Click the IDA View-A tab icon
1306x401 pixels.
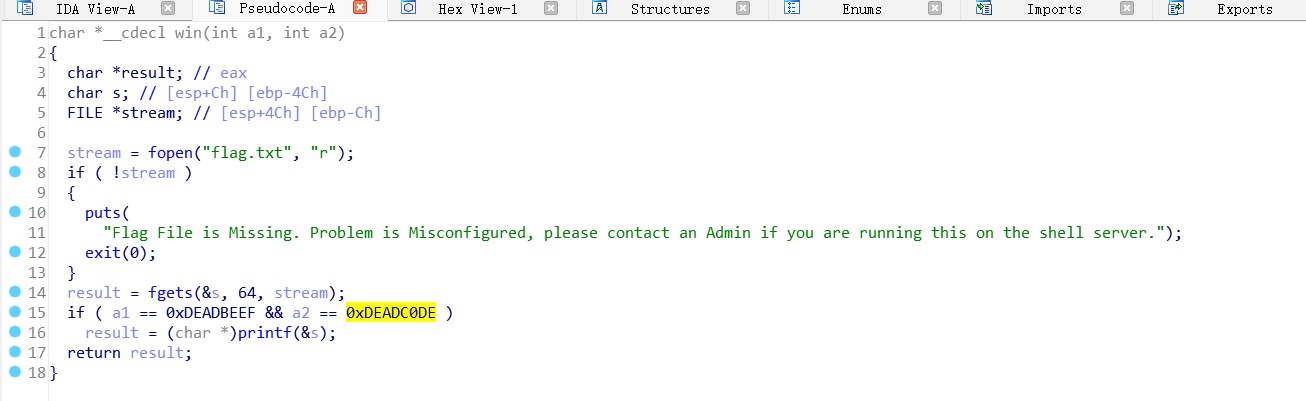(x=26, y=9)
